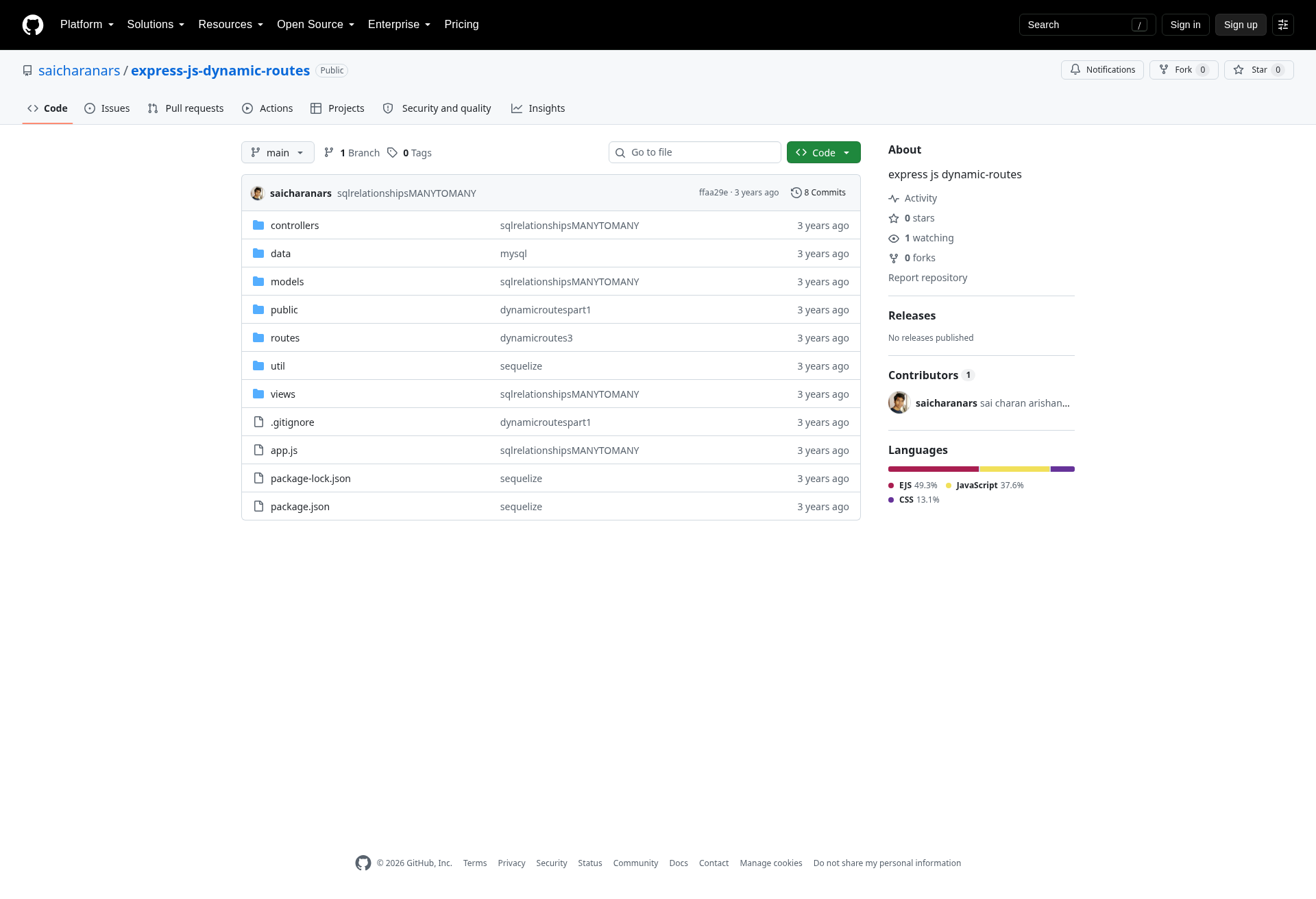This screenshot has height=899, width=1316.
Task: Click the EJS segment of the language bar
Action: point(934,469)
